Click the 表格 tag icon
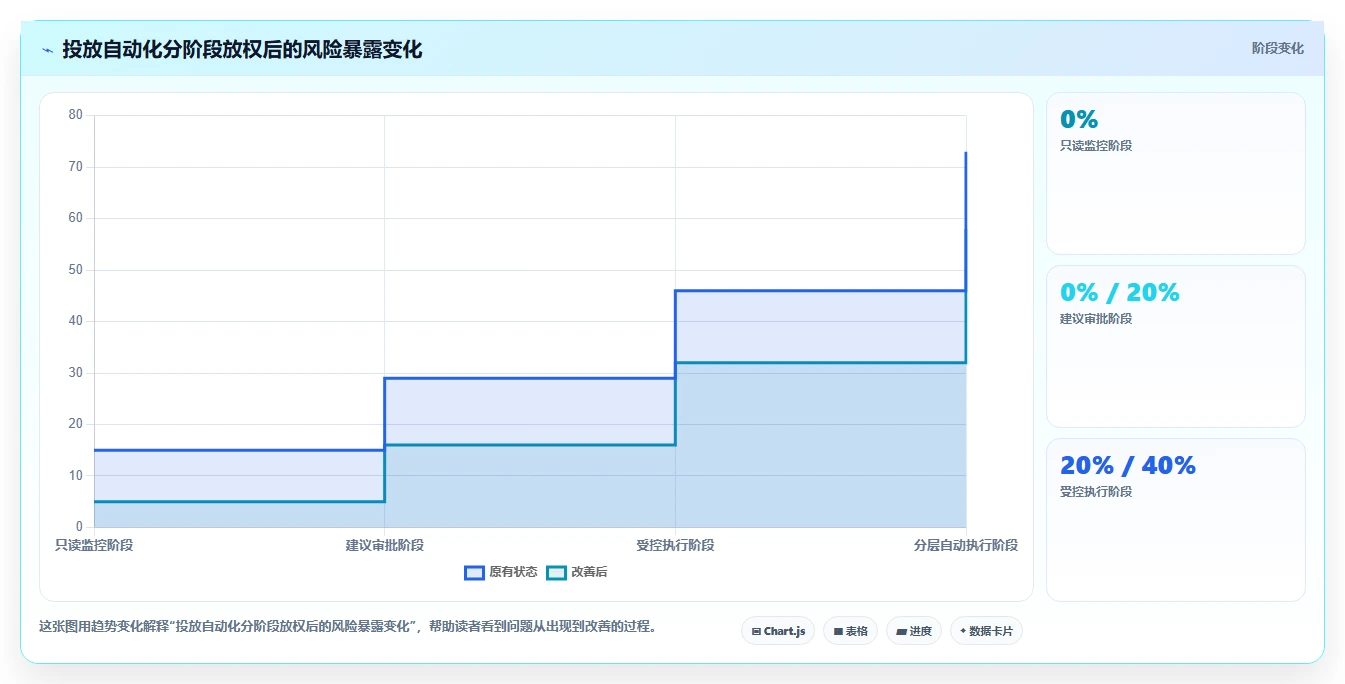Image resolution: width=1345 pixels, height=684 pixels. click(838, 632)
